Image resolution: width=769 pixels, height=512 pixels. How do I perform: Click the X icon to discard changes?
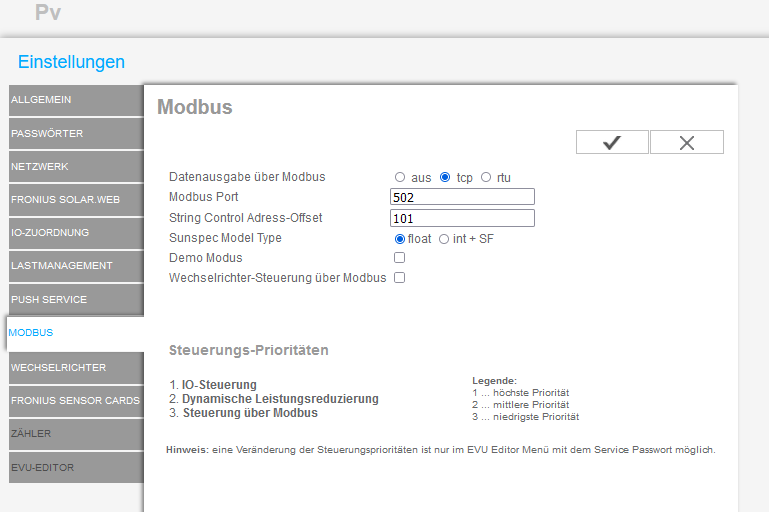pos(687,142)
